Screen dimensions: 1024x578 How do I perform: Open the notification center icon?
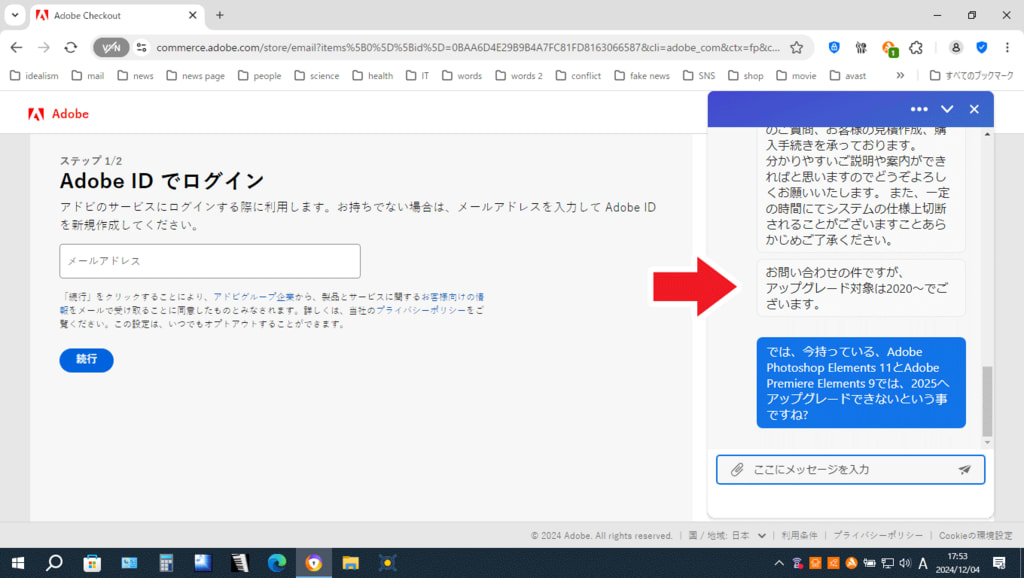coord(999,563)
